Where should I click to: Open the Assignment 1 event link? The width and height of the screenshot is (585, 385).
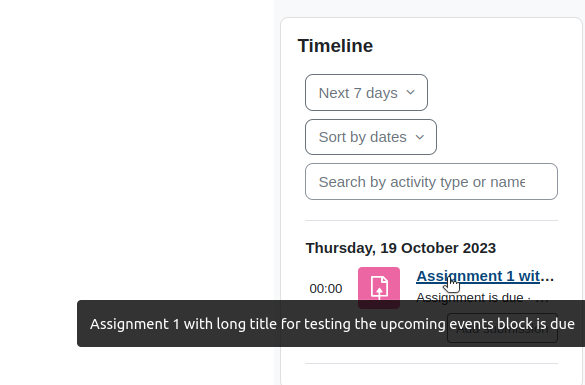(485, 276)
